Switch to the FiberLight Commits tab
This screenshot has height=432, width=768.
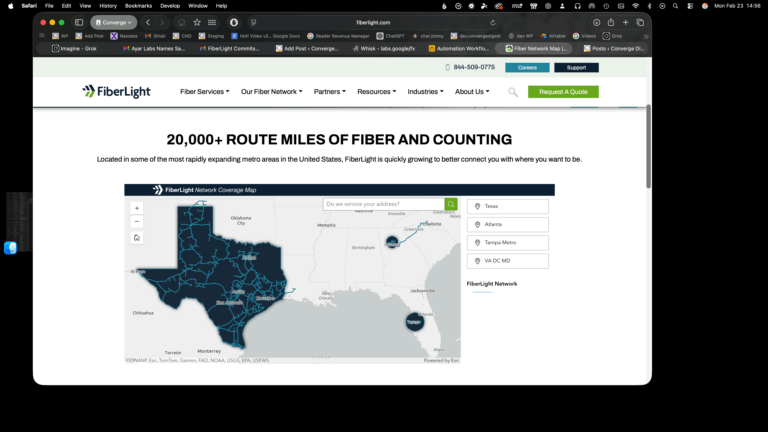[x=229, y=48]
